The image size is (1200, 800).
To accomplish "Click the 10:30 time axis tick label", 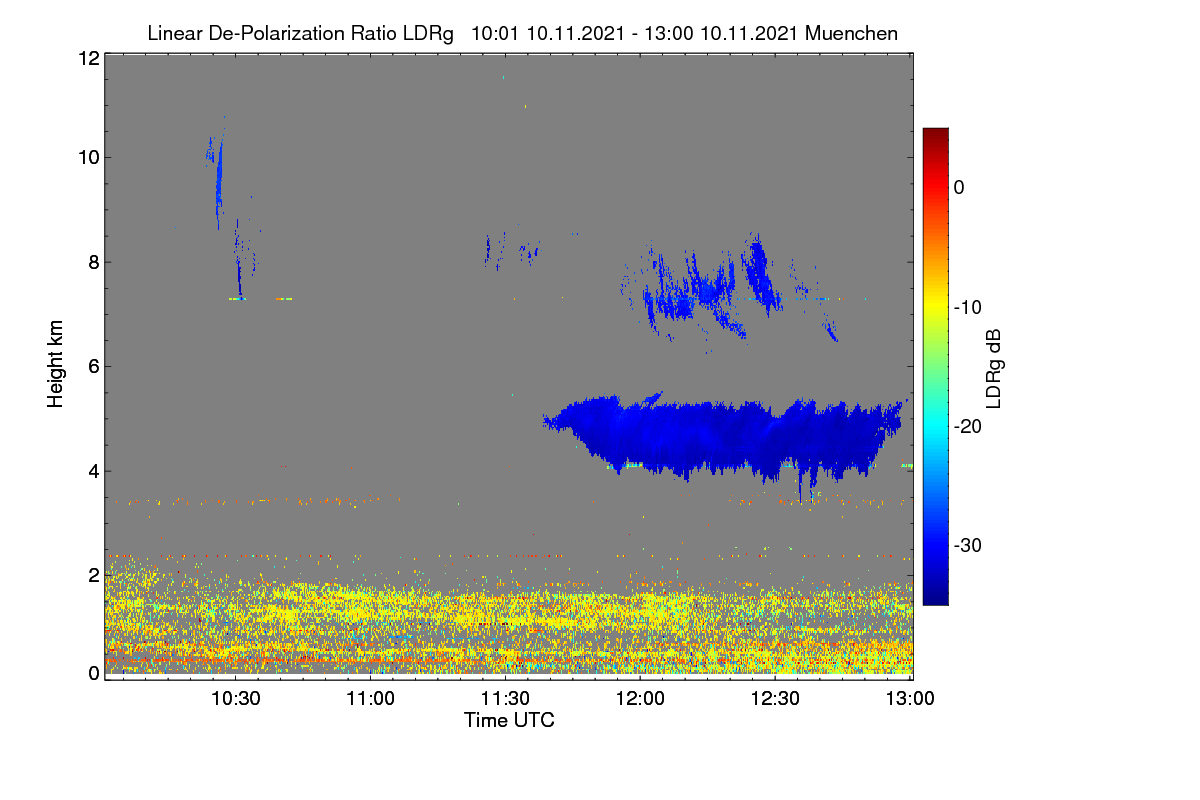I will pos(236,699).
